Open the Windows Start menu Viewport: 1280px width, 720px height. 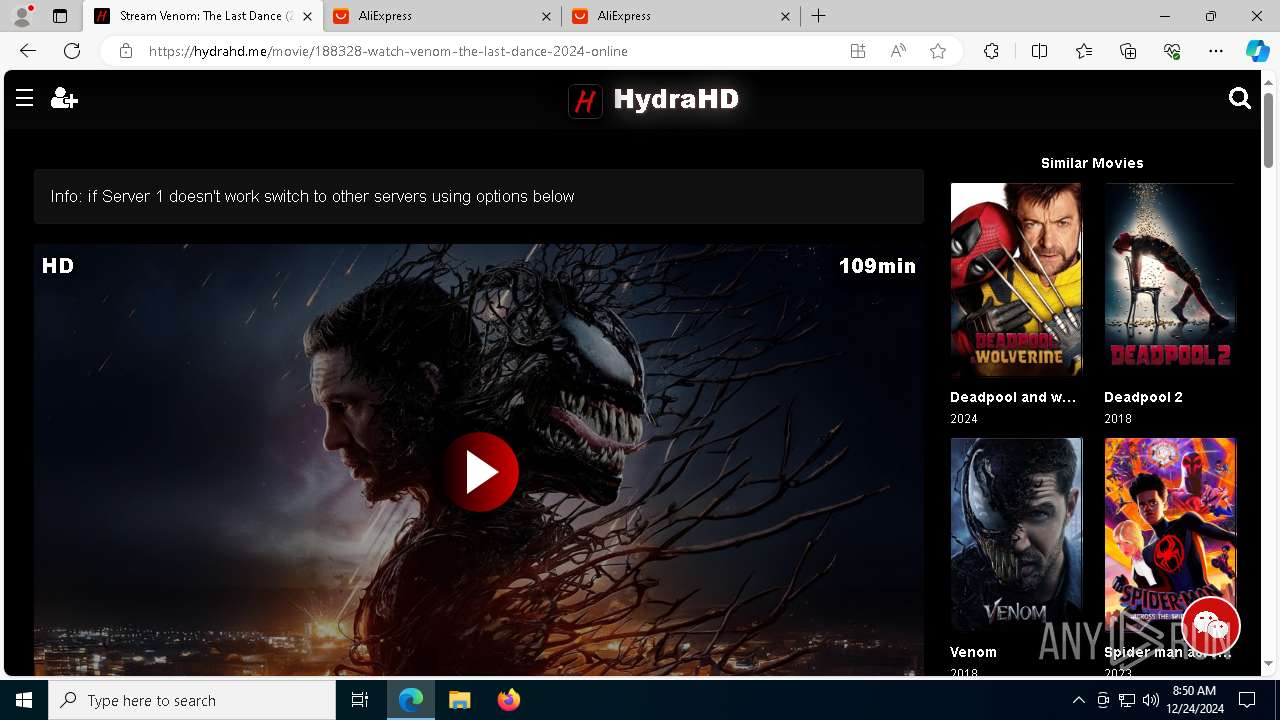click(24, 700)
